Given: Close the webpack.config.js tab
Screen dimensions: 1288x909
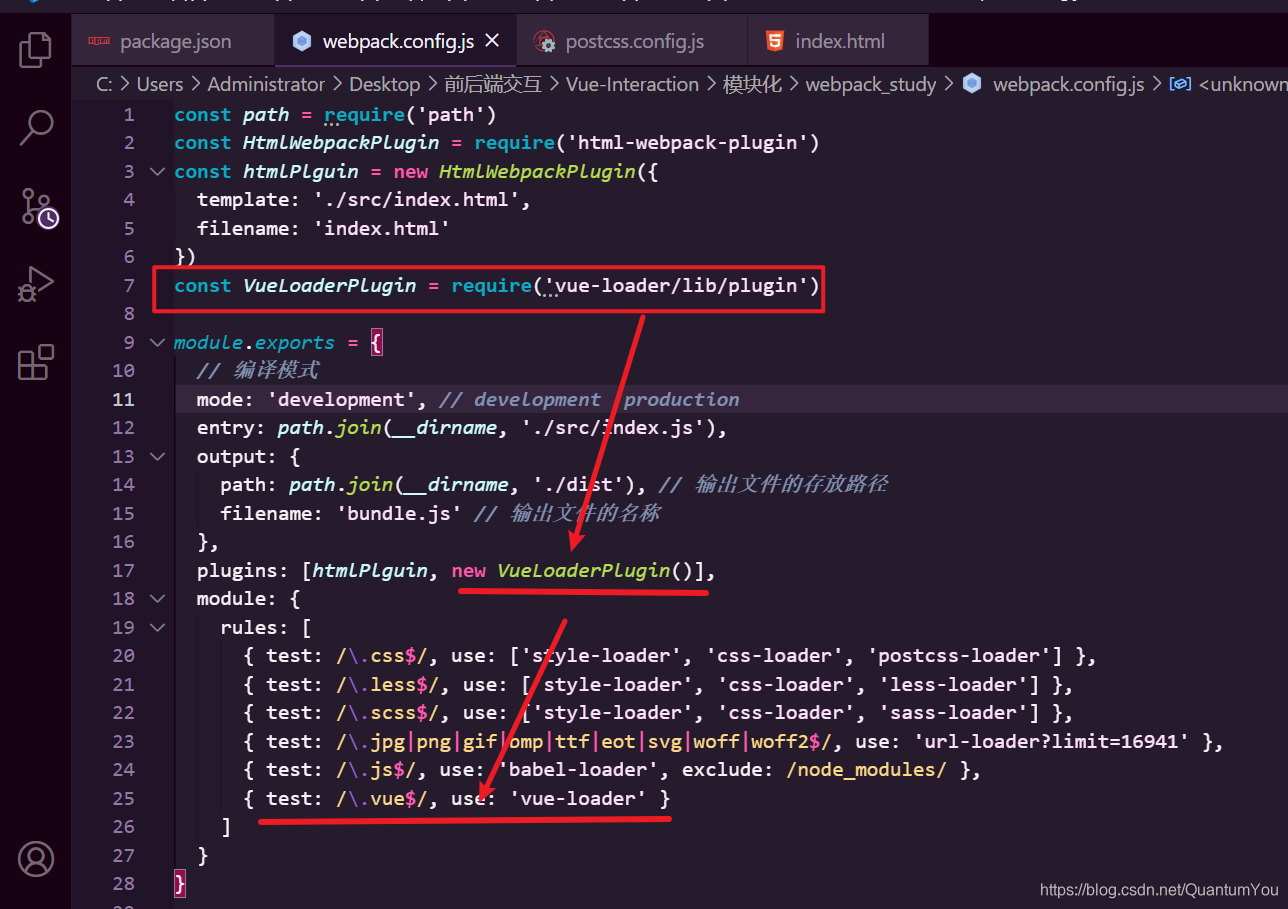Looking at the screenshot, I should point(492,41).
